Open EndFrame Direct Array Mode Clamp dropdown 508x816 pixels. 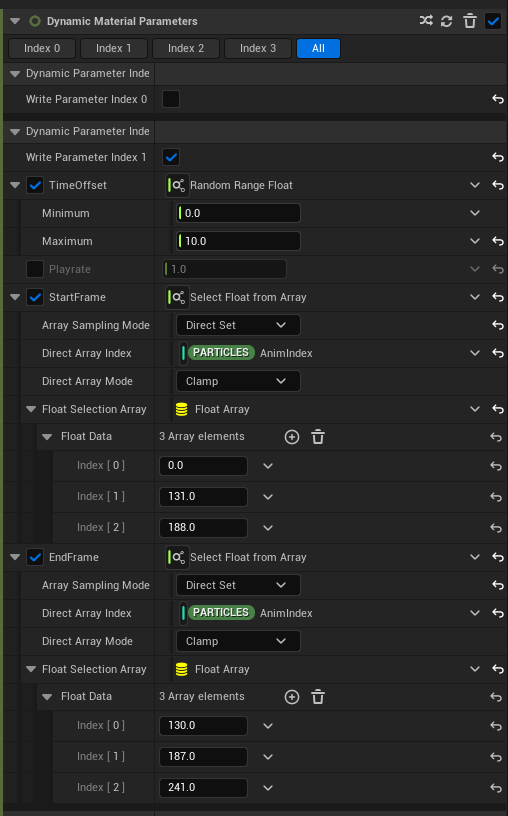tap(238, 641)
